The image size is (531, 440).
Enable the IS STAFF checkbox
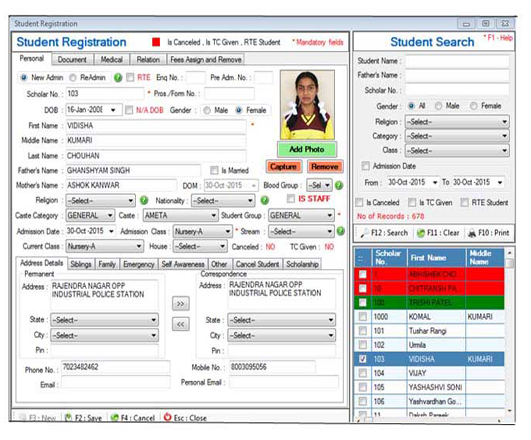click(291, 198)
